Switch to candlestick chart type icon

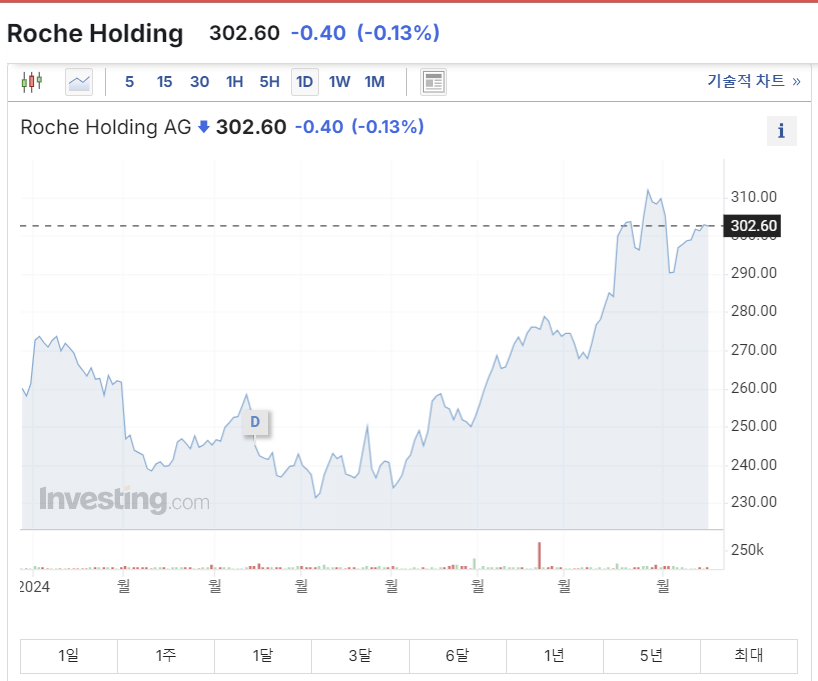click(32, 82)
